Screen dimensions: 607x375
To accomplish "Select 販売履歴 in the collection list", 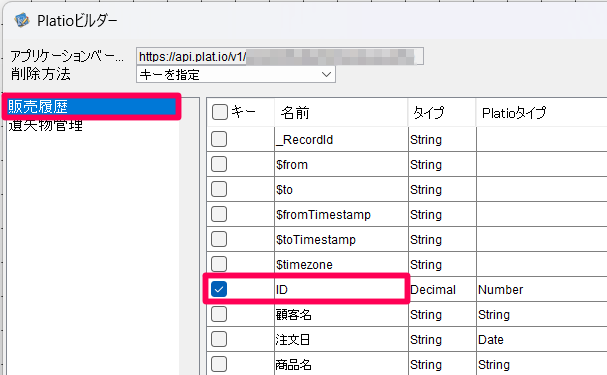I will (x=91, y=106).
